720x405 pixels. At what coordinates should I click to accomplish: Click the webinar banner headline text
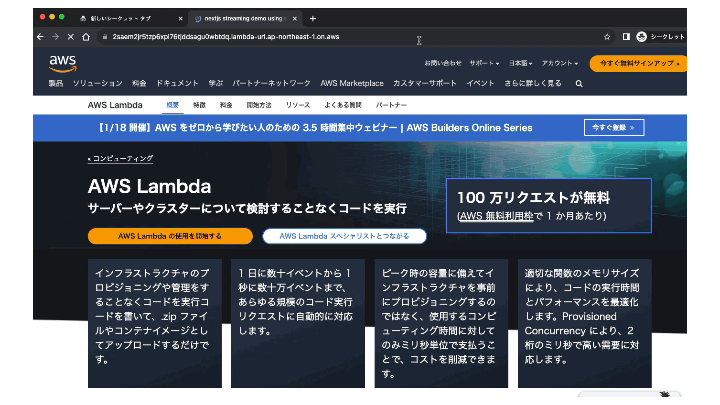coord(315,128)
